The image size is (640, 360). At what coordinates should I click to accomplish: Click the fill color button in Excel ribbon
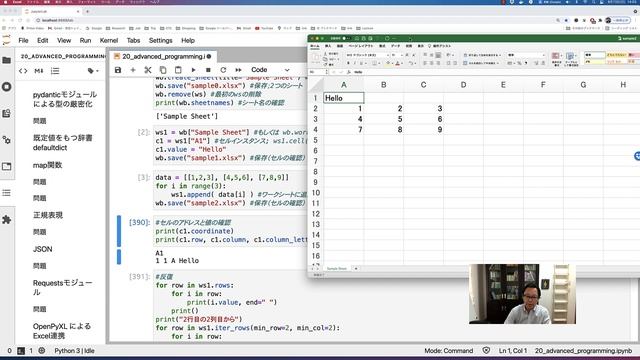click(x=388, y=63)
